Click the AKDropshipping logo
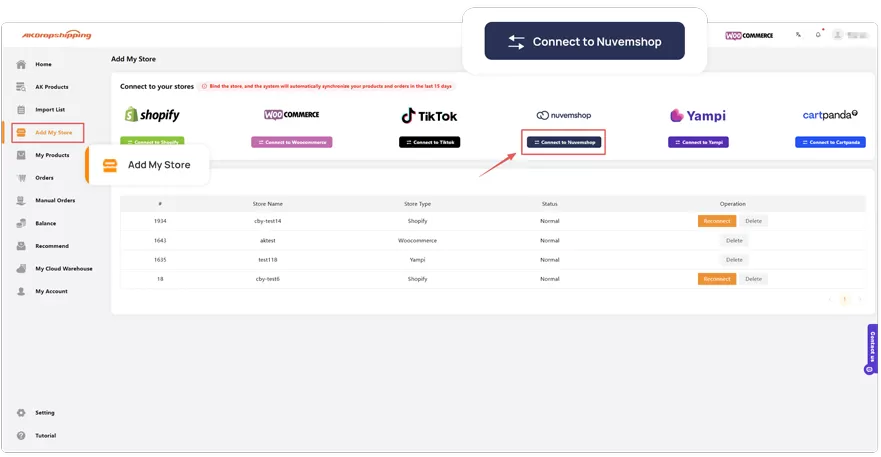 tap(57, 35)
